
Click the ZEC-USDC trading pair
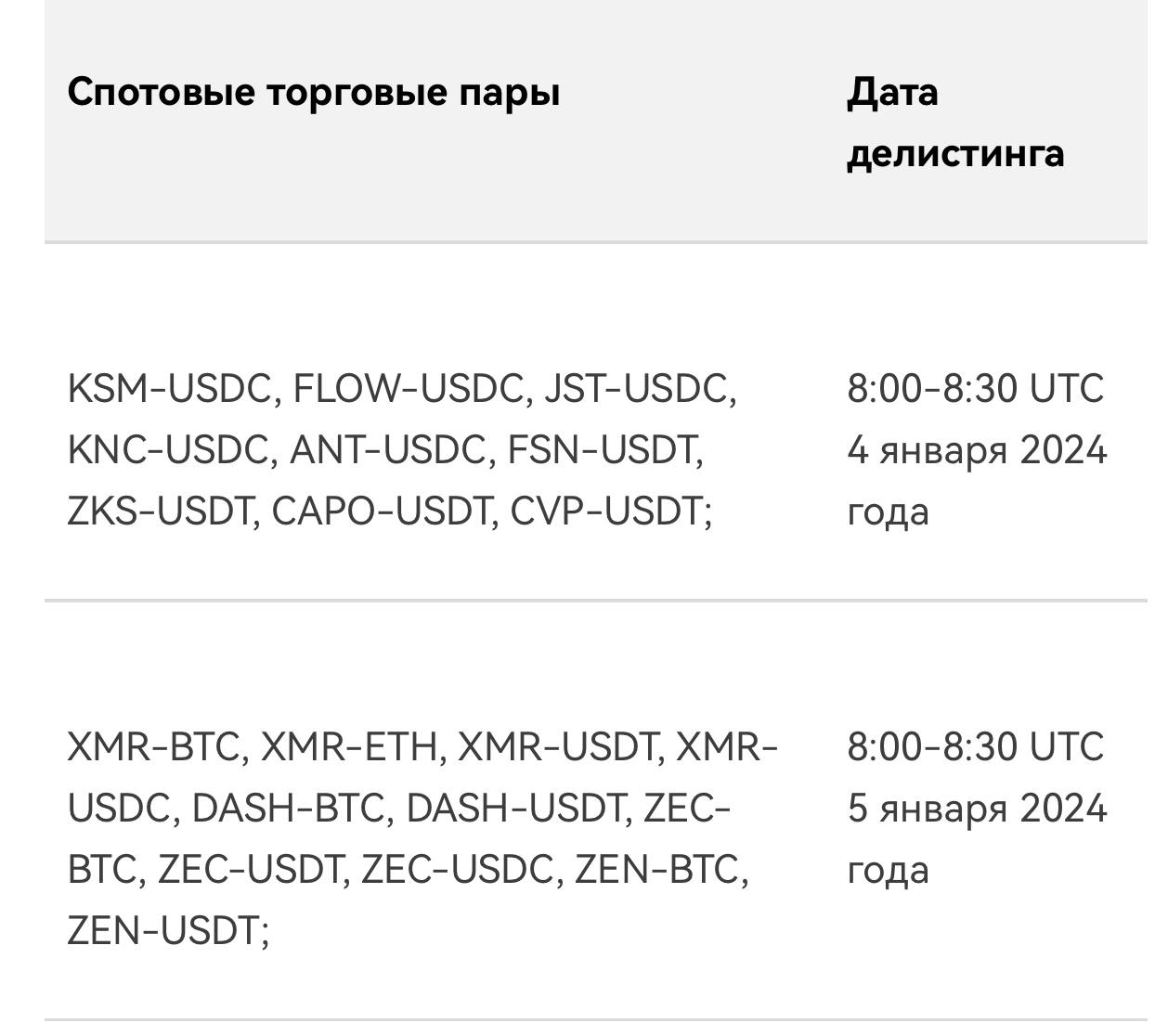click(x=458, y=870)
